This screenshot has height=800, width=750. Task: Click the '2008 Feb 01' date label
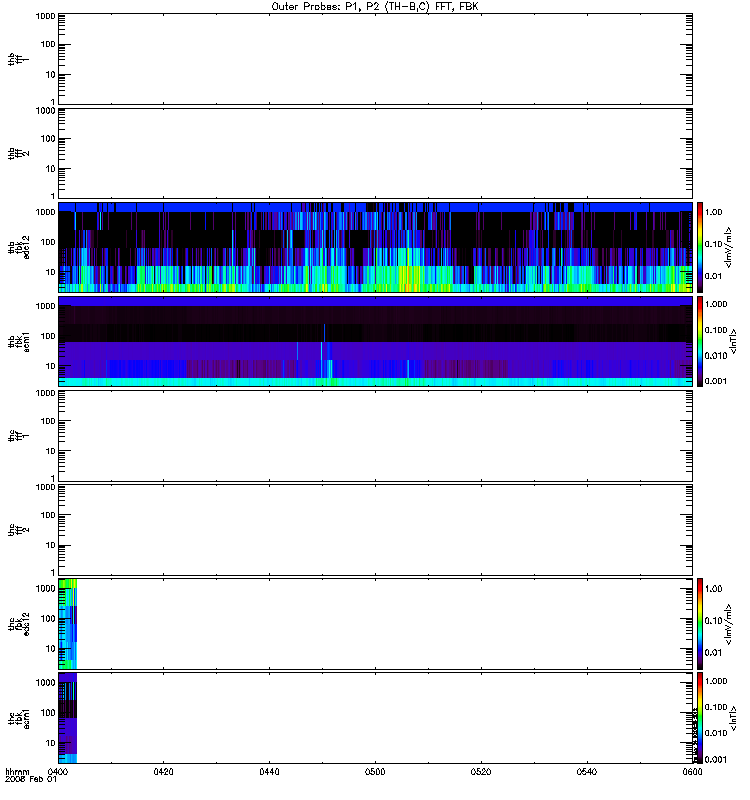[31, 779]
